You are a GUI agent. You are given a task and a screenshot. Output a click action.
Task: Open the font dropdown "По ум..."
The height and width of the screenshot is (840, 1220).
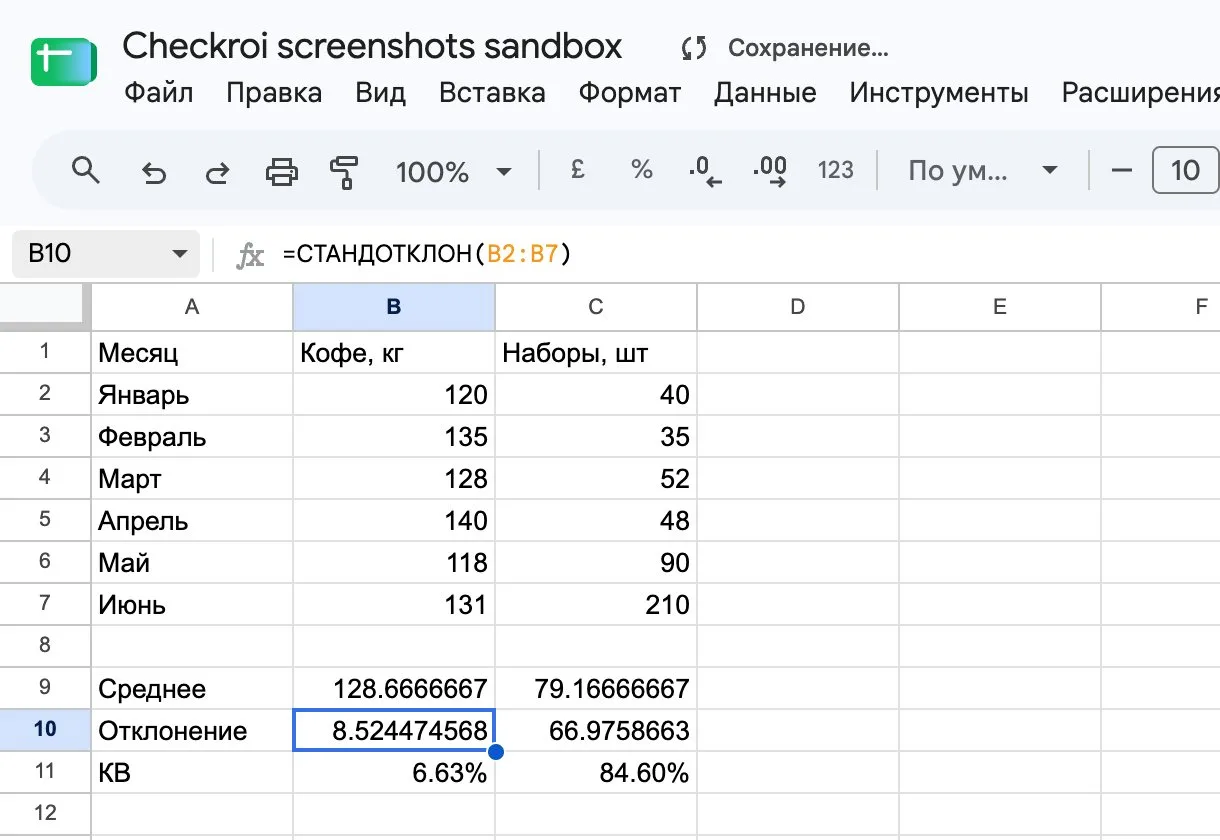point(982,170)
